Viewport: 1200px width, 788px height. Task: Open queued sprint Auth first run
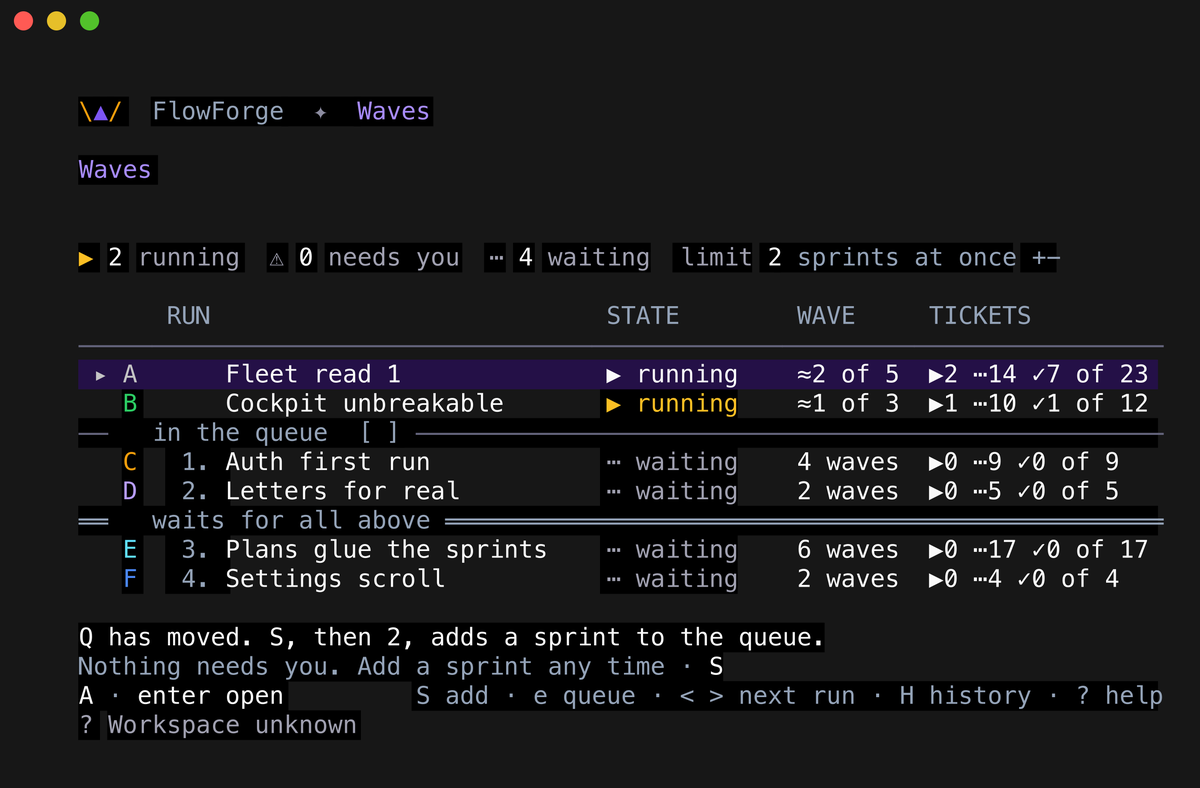(x=328, y=462)
